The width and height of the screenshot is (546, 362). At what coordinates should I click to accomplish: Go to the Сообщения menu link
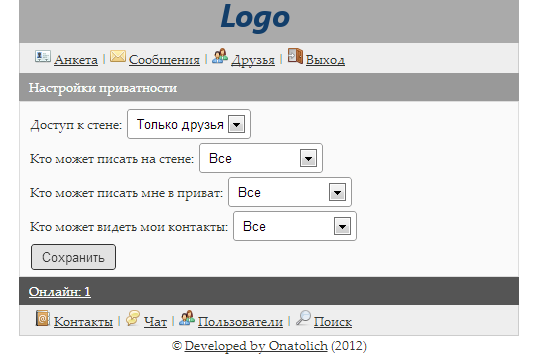click(164, 60)
